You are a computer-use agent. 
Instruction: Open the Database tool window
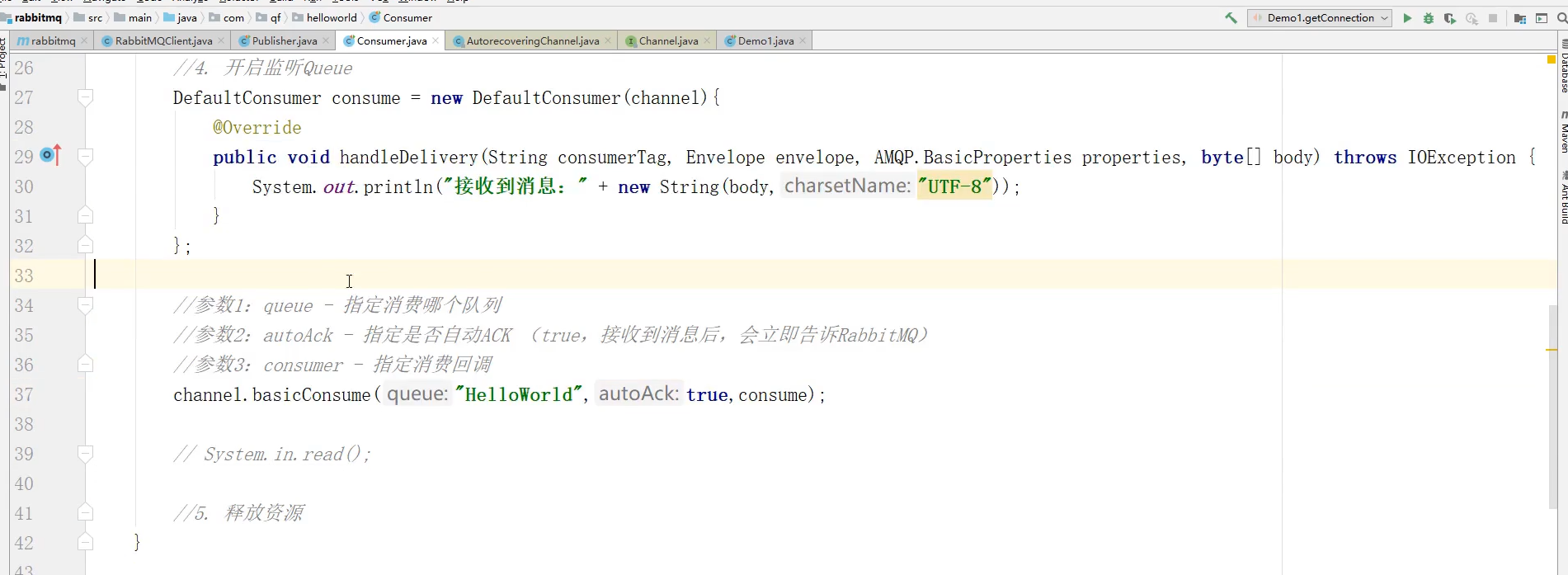[x=1562, y=66]
